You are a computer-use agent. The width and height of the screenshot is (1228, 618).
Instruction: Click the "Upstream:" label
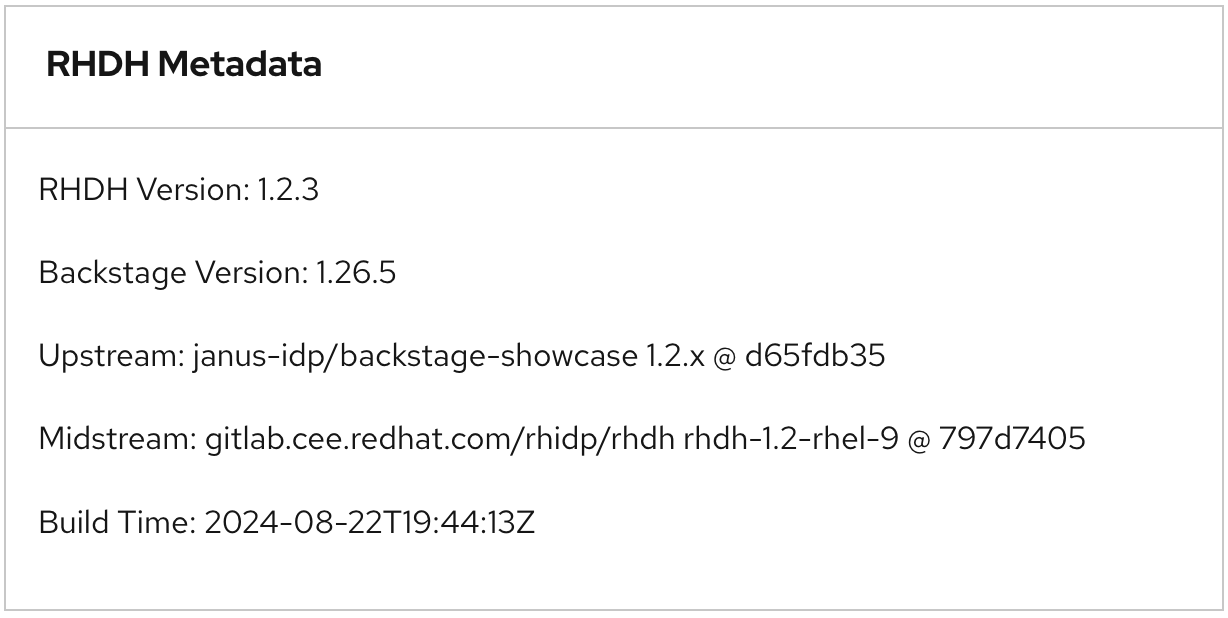111,355
